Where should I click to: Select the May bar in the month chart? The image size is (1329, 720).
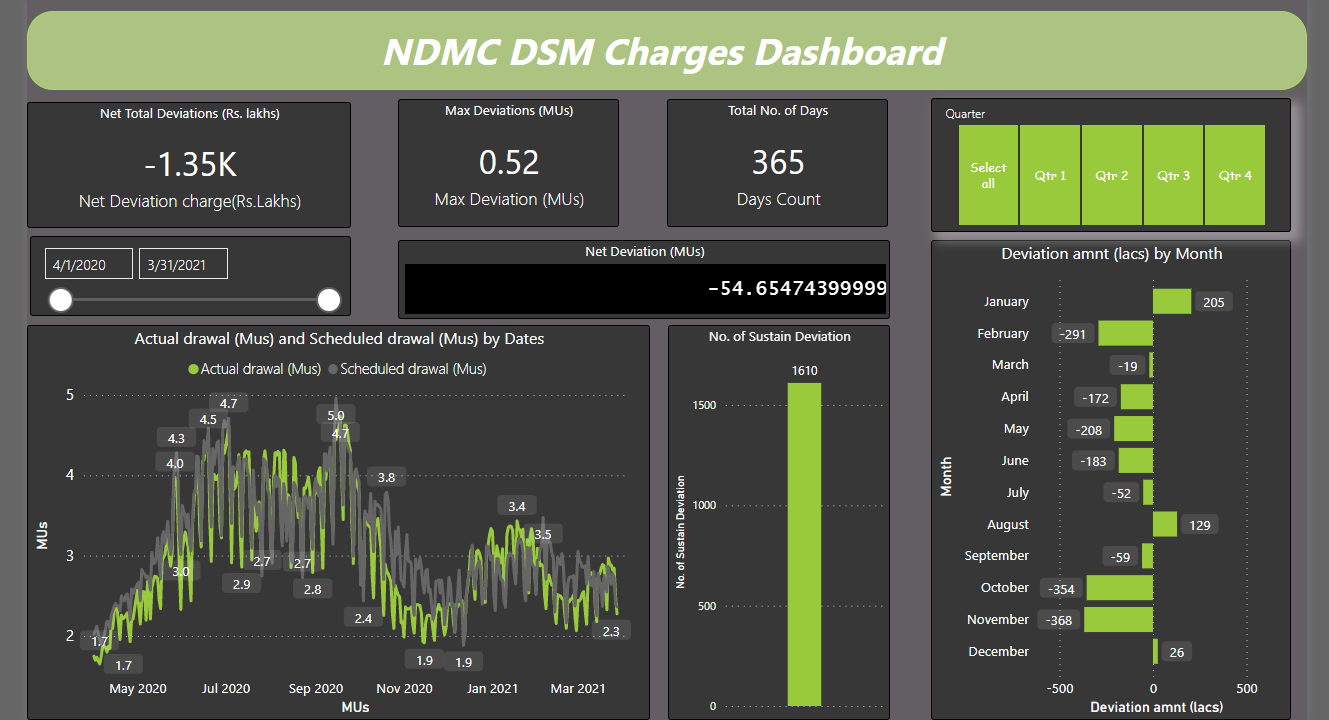coord(1133,429)
